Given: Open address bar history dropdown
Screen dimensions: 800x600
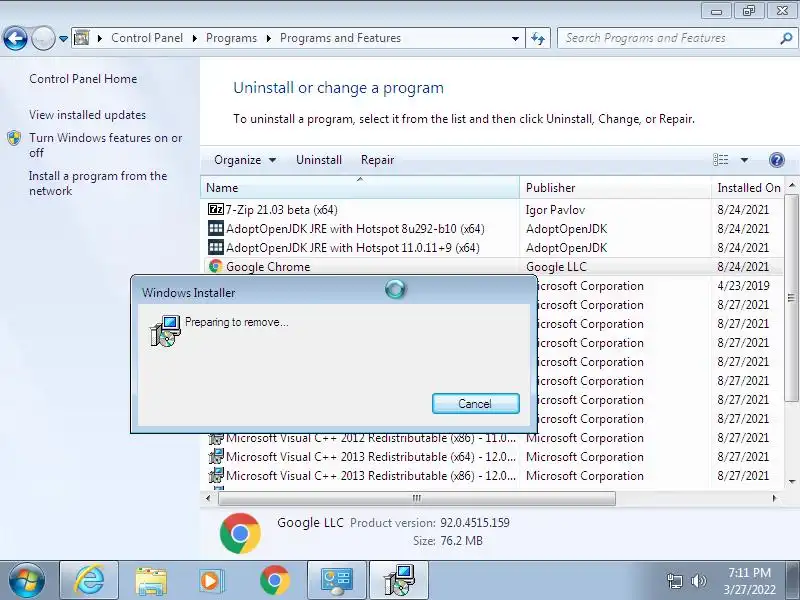Looking at the screenshot, I should click(x=515, y=38).
